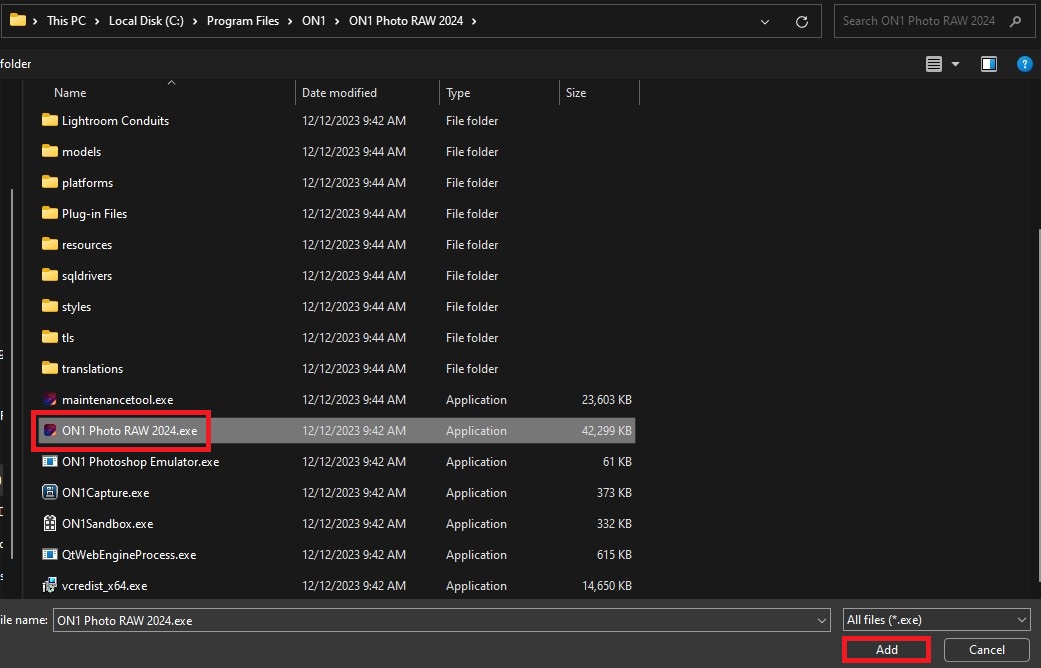Open the All files (*.exe) filter dropdown
The height and width of the screenshot is (668, 1041).
(x=1021, y=620)
